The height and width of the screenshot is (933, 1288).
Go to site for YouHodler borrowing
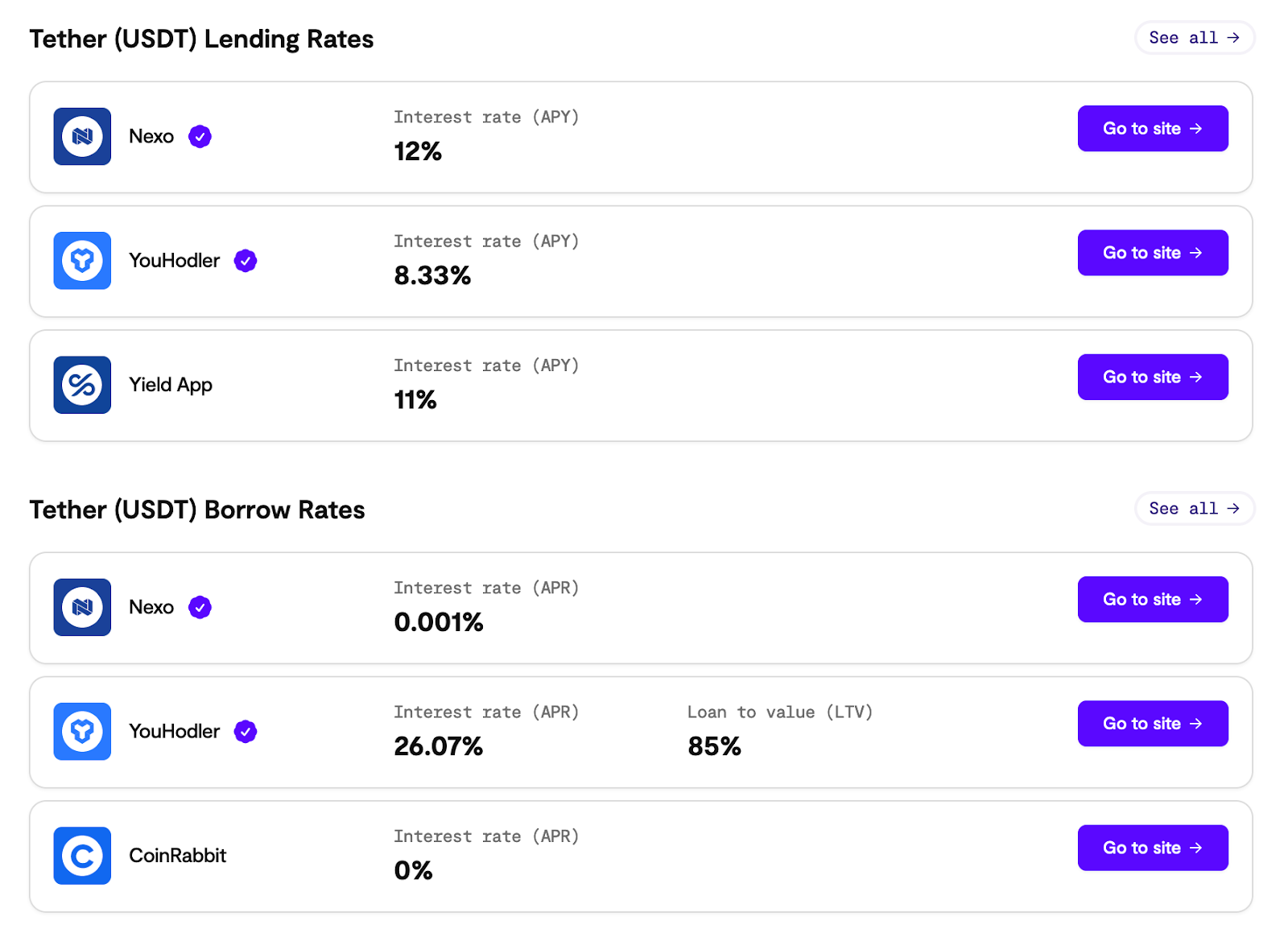1152,724
